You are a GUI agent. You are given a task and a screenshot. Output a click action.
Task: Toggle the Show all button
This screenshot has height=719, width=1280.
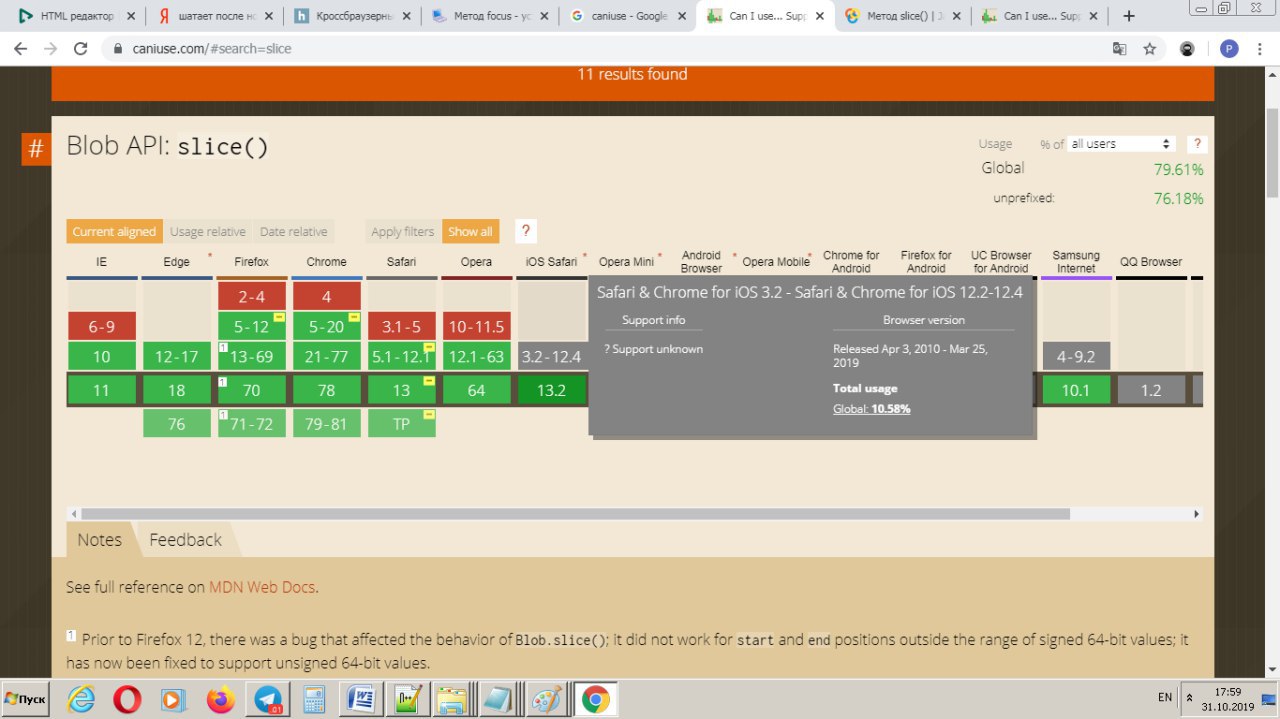click(470, 231)
